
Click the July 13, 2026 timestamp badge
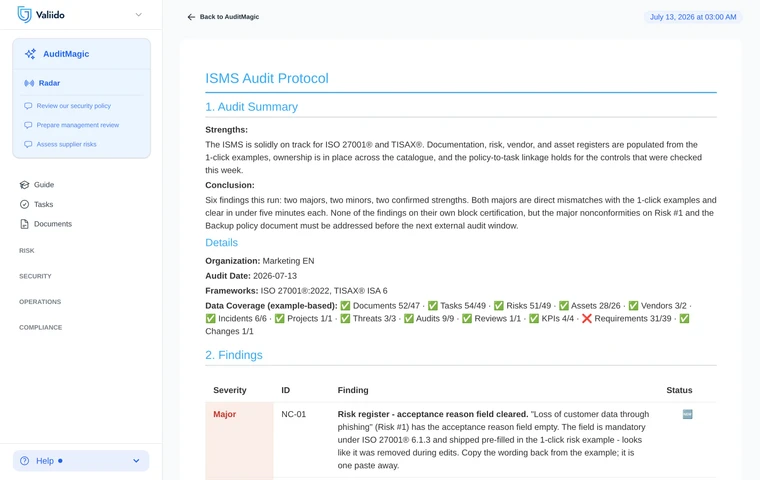(x=693, y=17)
